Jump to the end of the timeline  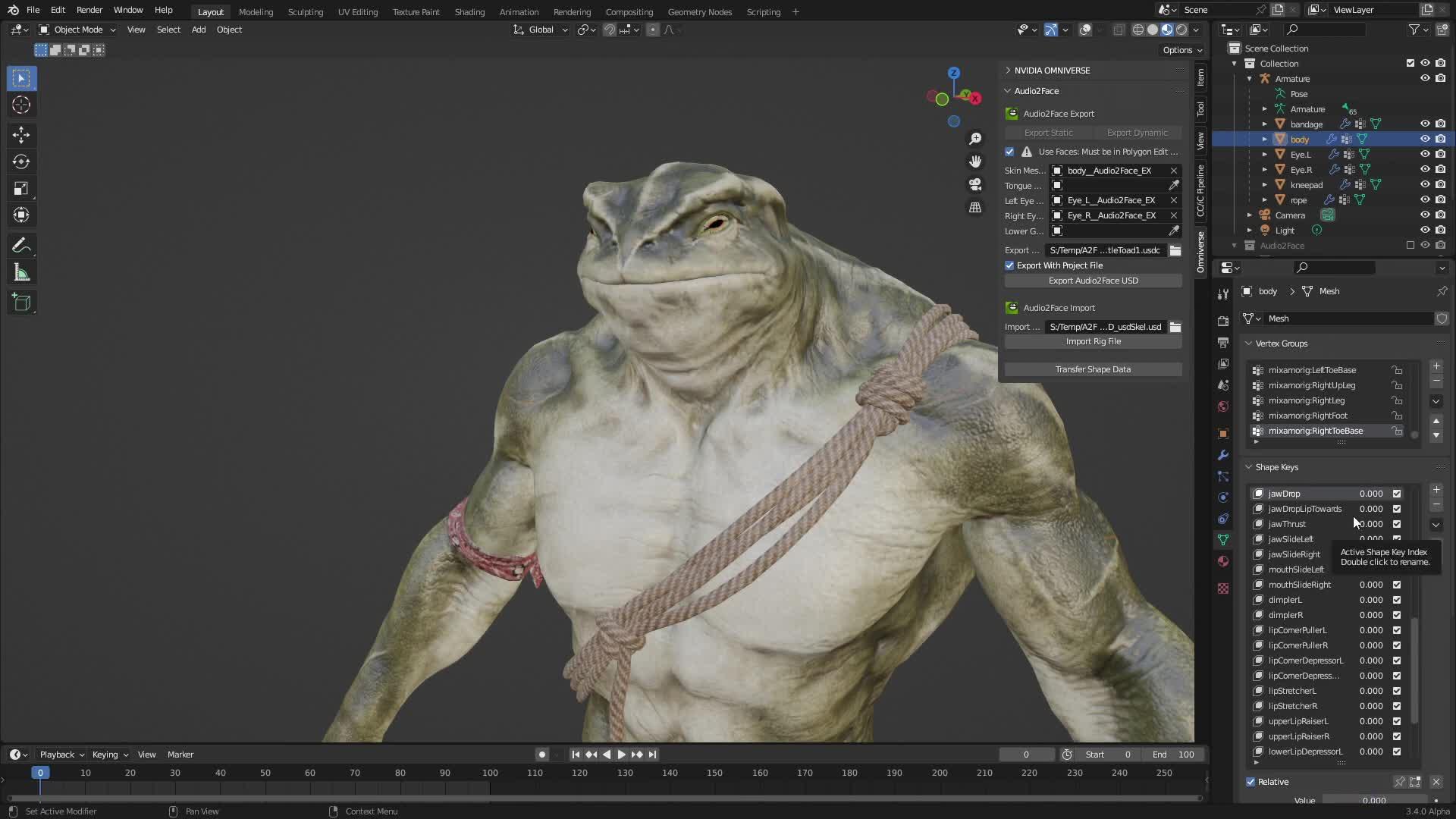point(652,755)
